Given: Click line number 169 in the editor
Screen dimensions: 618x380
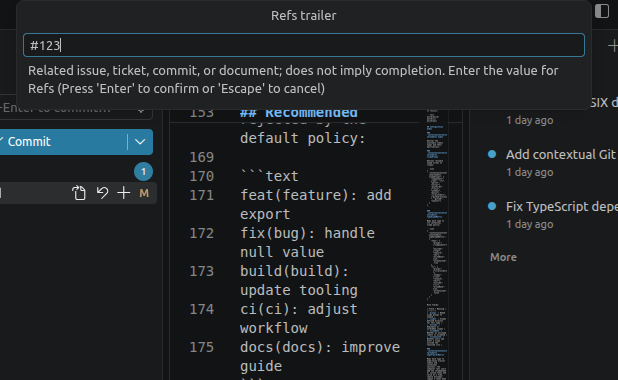Looking at the screenshot, I should point(202,157).
